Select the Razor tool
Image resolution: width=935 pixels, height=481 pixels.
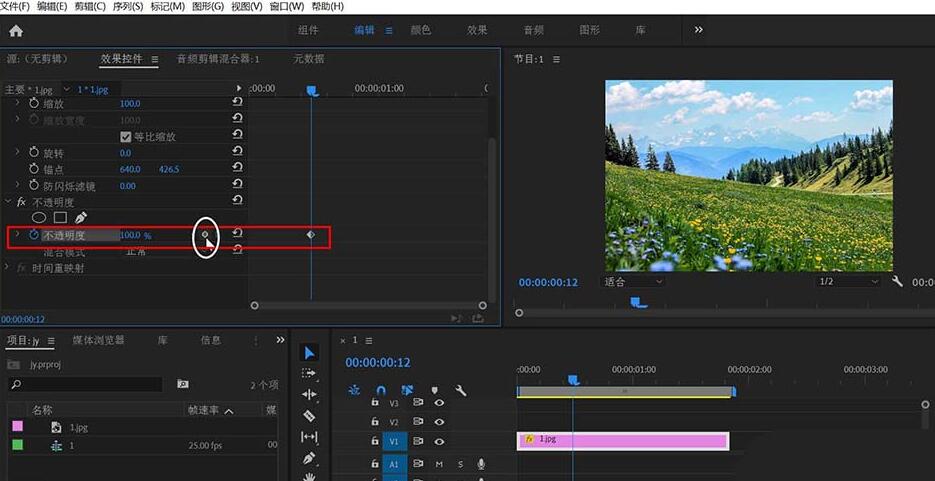pyautogui.click(x=309, y=415)
